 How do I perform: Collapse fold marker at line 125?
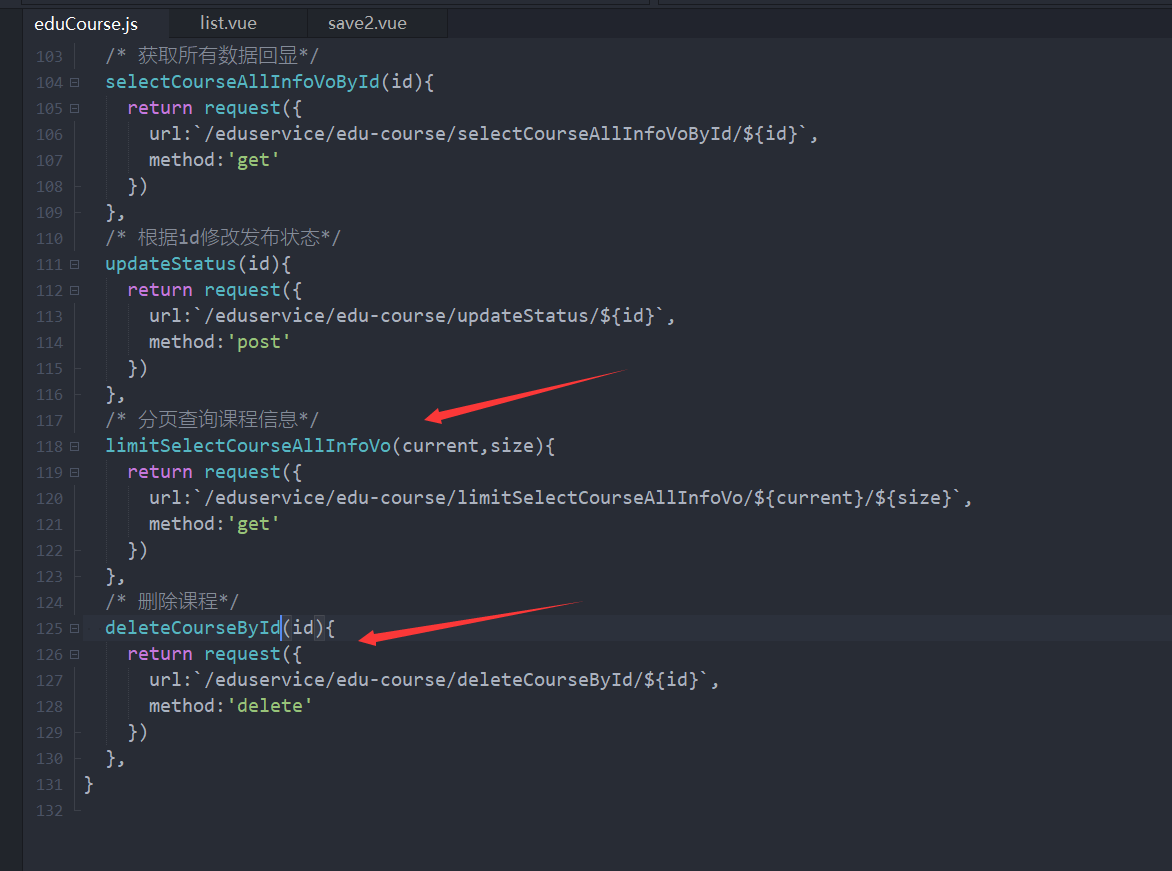(75, 628)
